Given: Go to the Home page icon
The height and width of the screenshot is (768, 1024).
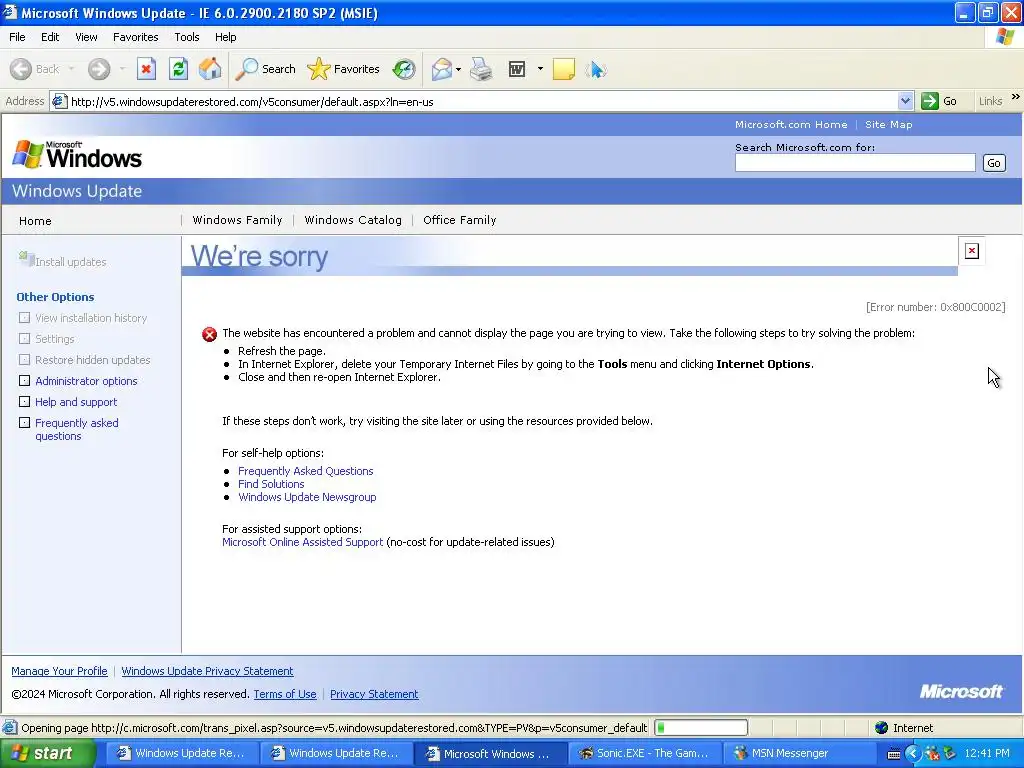Looking at the screenshot, I should coord(210,69).
